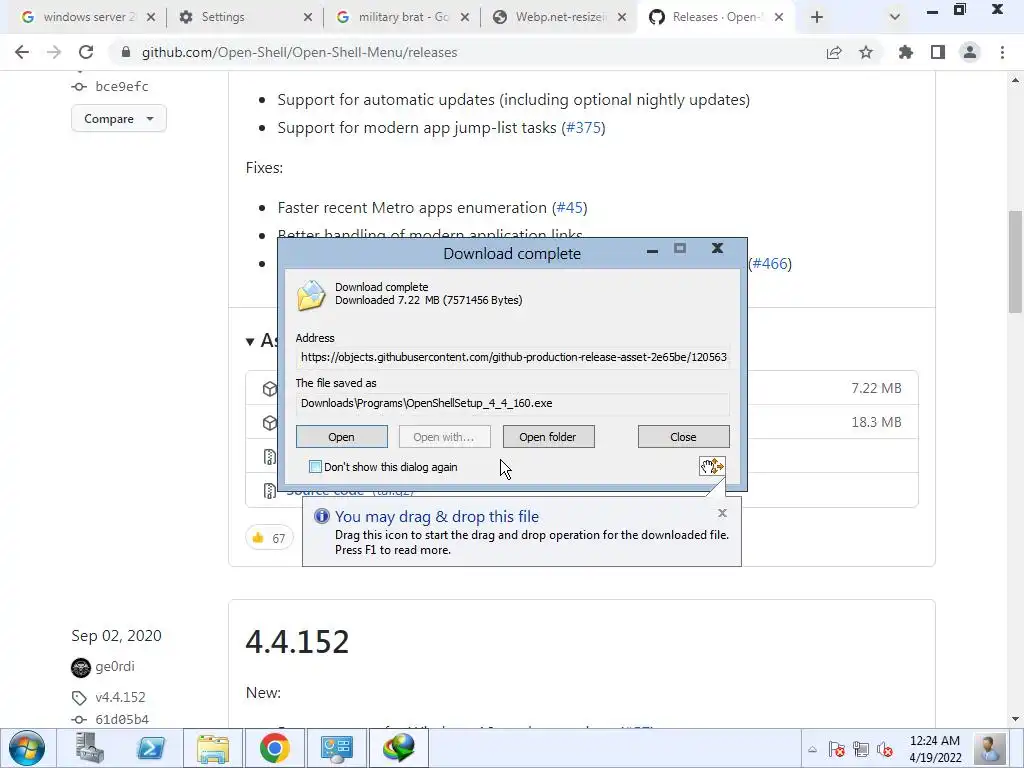Viewport: 1024px width, 768px height.
Task: Click the drag and drop hand icon
Action: tap(712, 466)
